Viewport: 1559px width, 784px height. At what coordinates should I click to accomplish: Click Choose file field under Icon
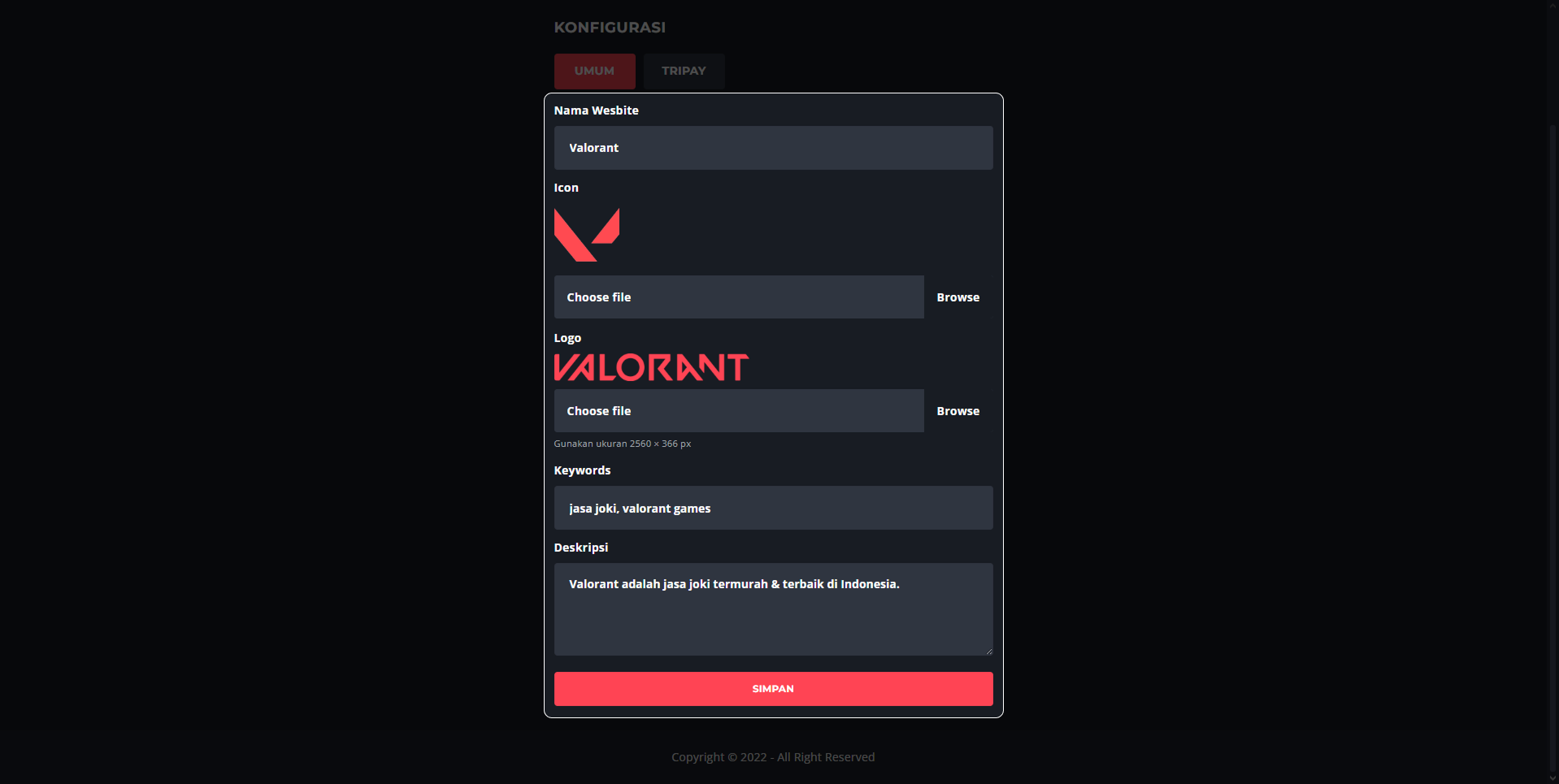tap(739, 297)
